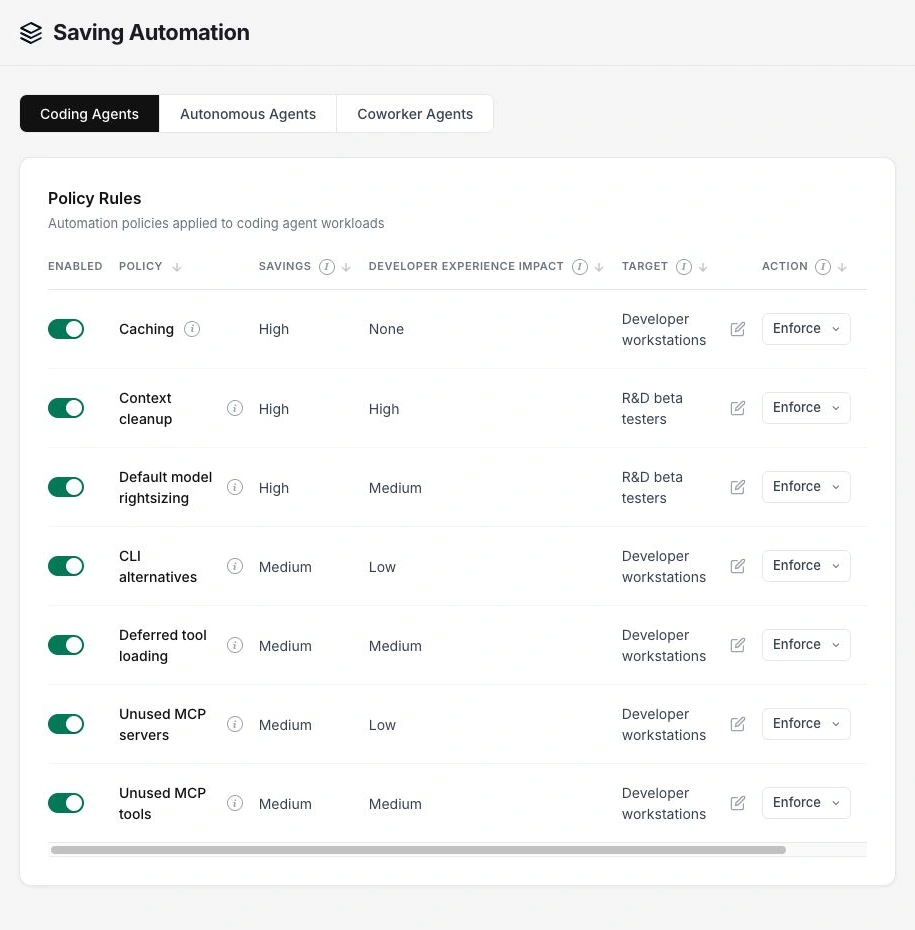Click the 'Policy Rules' heading
This screenshot has height=930, width=915.
point(95,198)
